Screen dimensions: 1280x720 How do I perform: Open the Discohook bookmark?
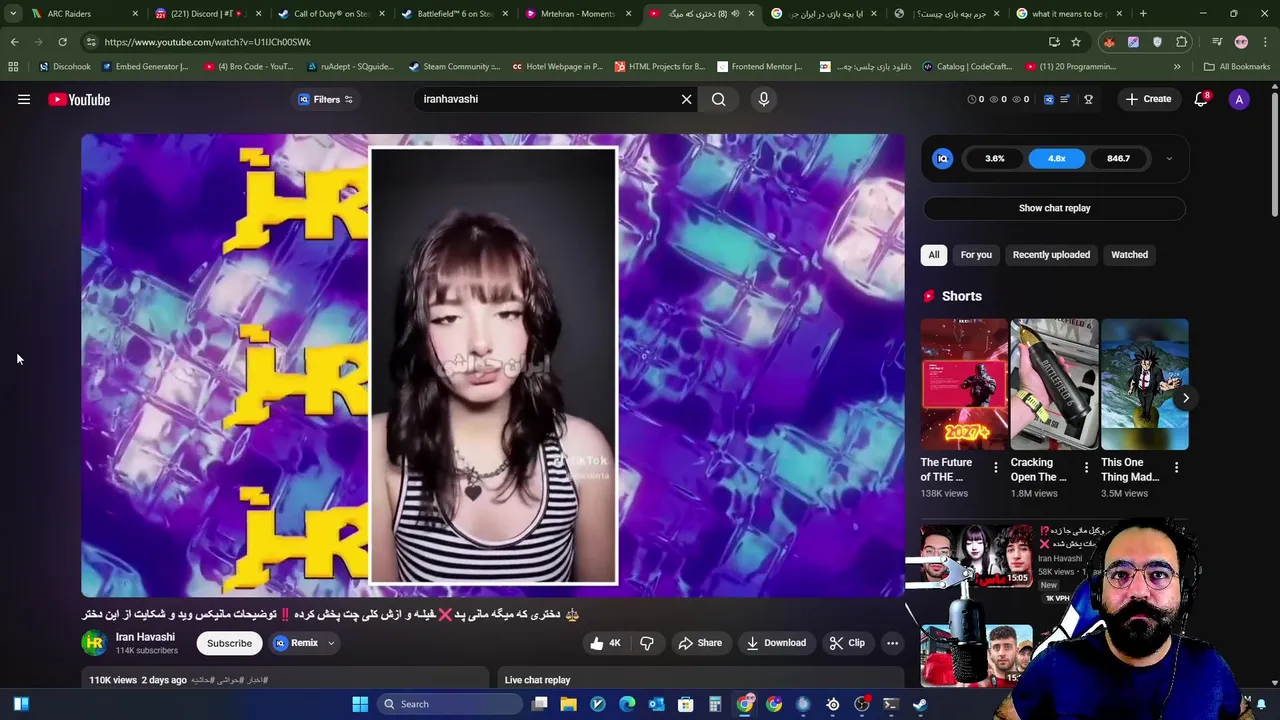[x=64, y=67]
